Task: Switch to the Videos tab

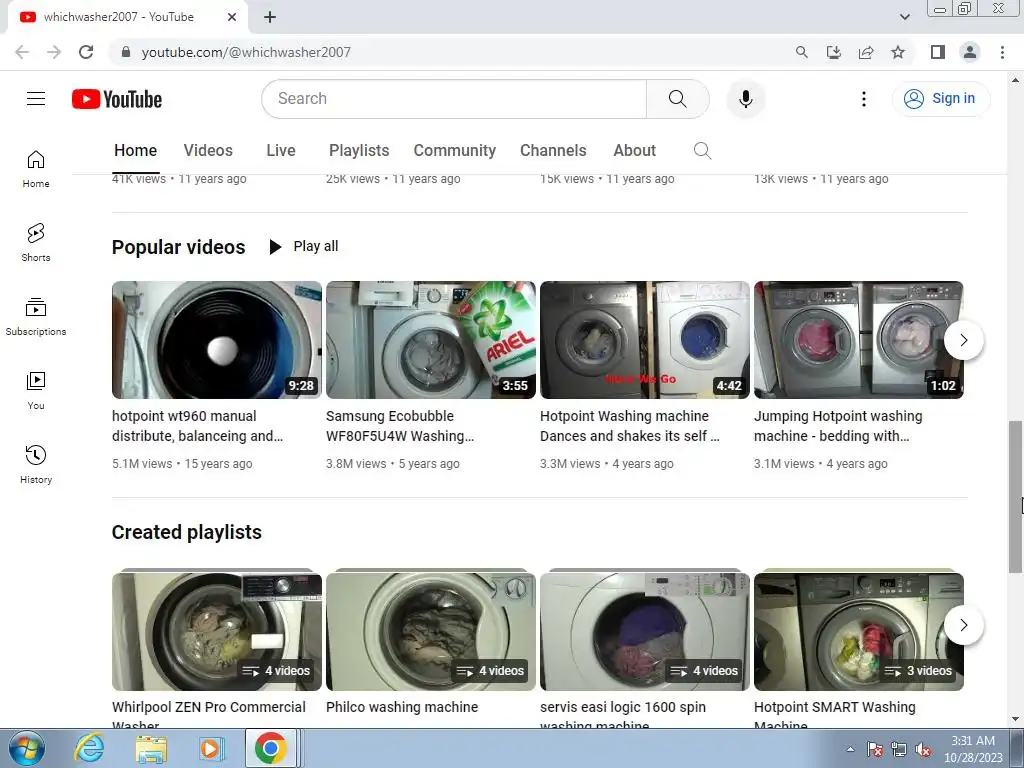Action: [208, 151]
